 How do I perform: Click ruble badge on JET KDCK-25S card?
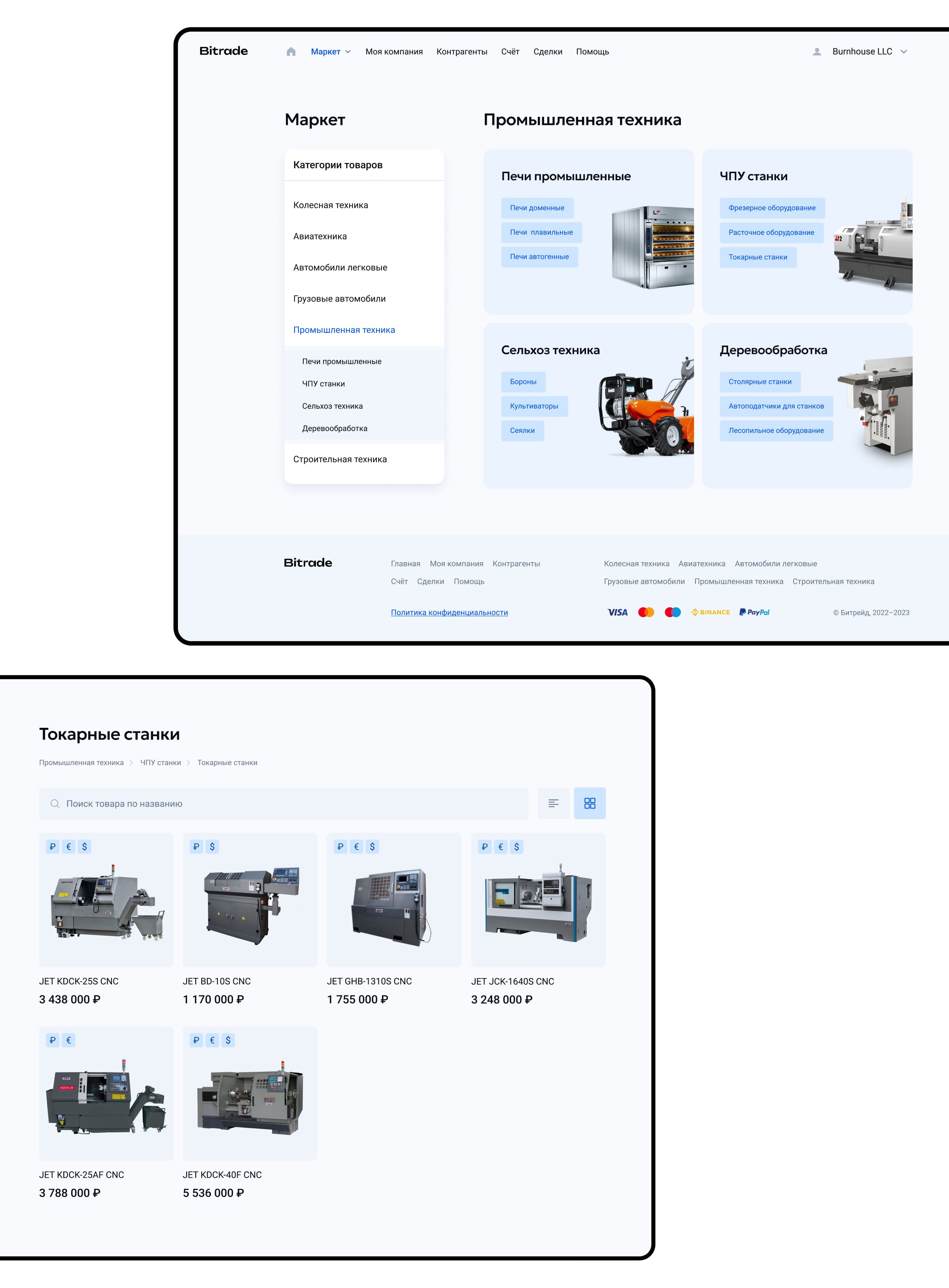click(53, 846)
